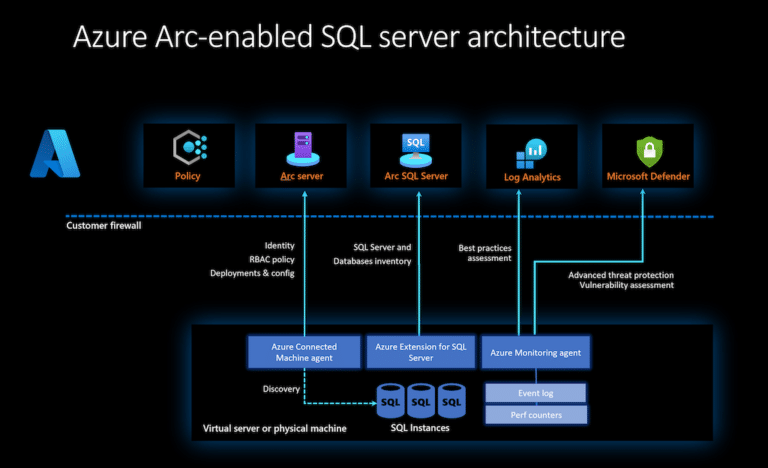This screenshot has width=768, height=468.
Task: Click the first SQL instance cylinder
Action: 390,400
